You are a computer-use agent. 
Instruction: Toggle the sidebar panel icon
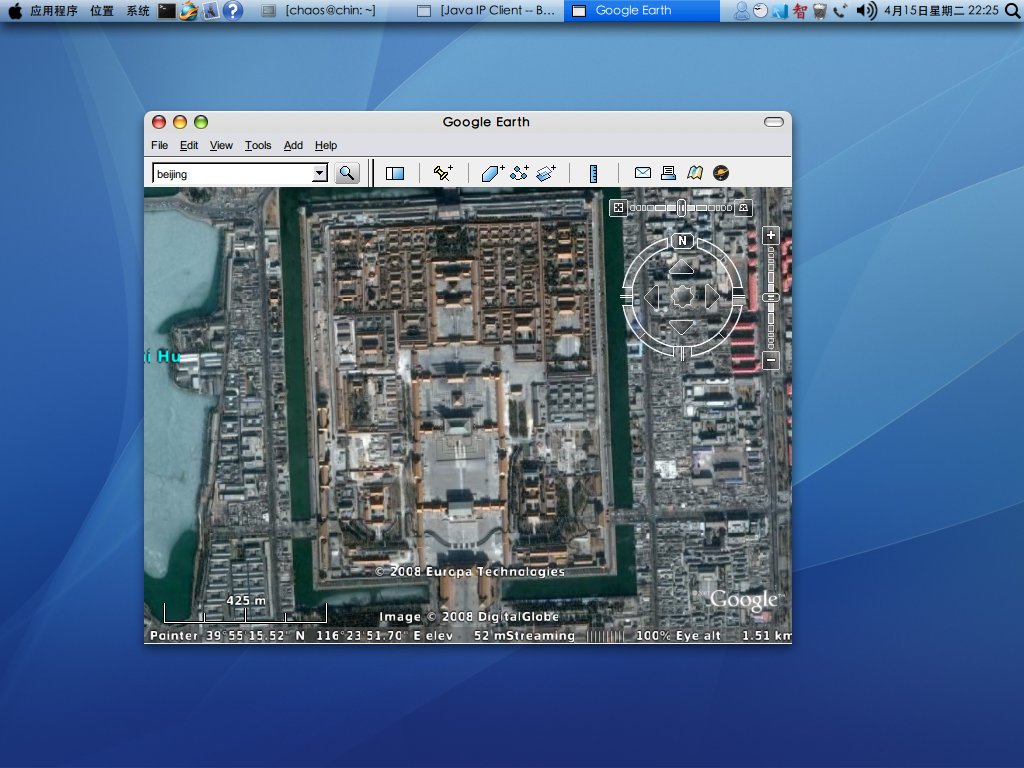pos(395,173)
